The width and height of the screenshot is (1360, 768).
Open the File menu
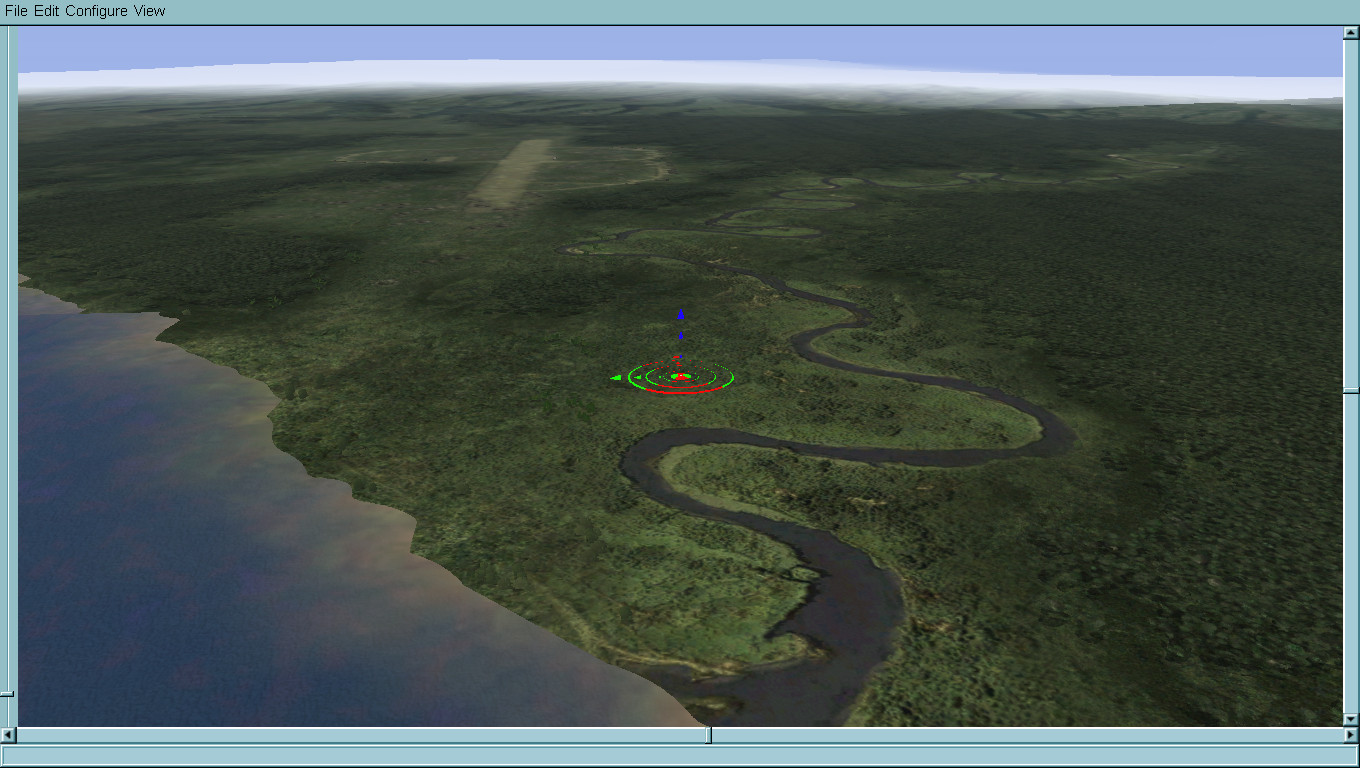pyautogui.click(x=16, y=11)
